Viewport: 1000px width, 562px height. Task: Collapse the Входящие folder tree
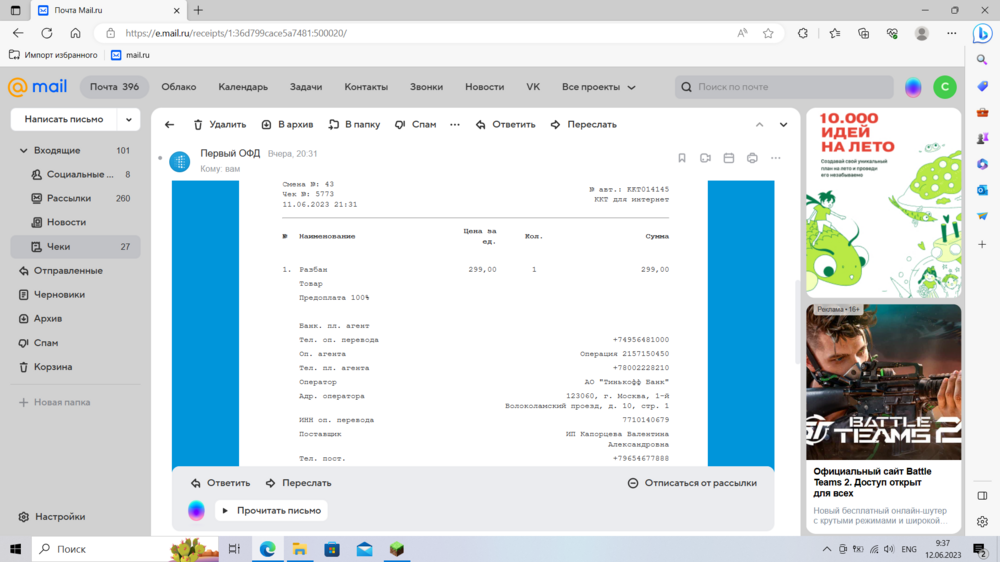pyautogui.click(x=24, y=151)
